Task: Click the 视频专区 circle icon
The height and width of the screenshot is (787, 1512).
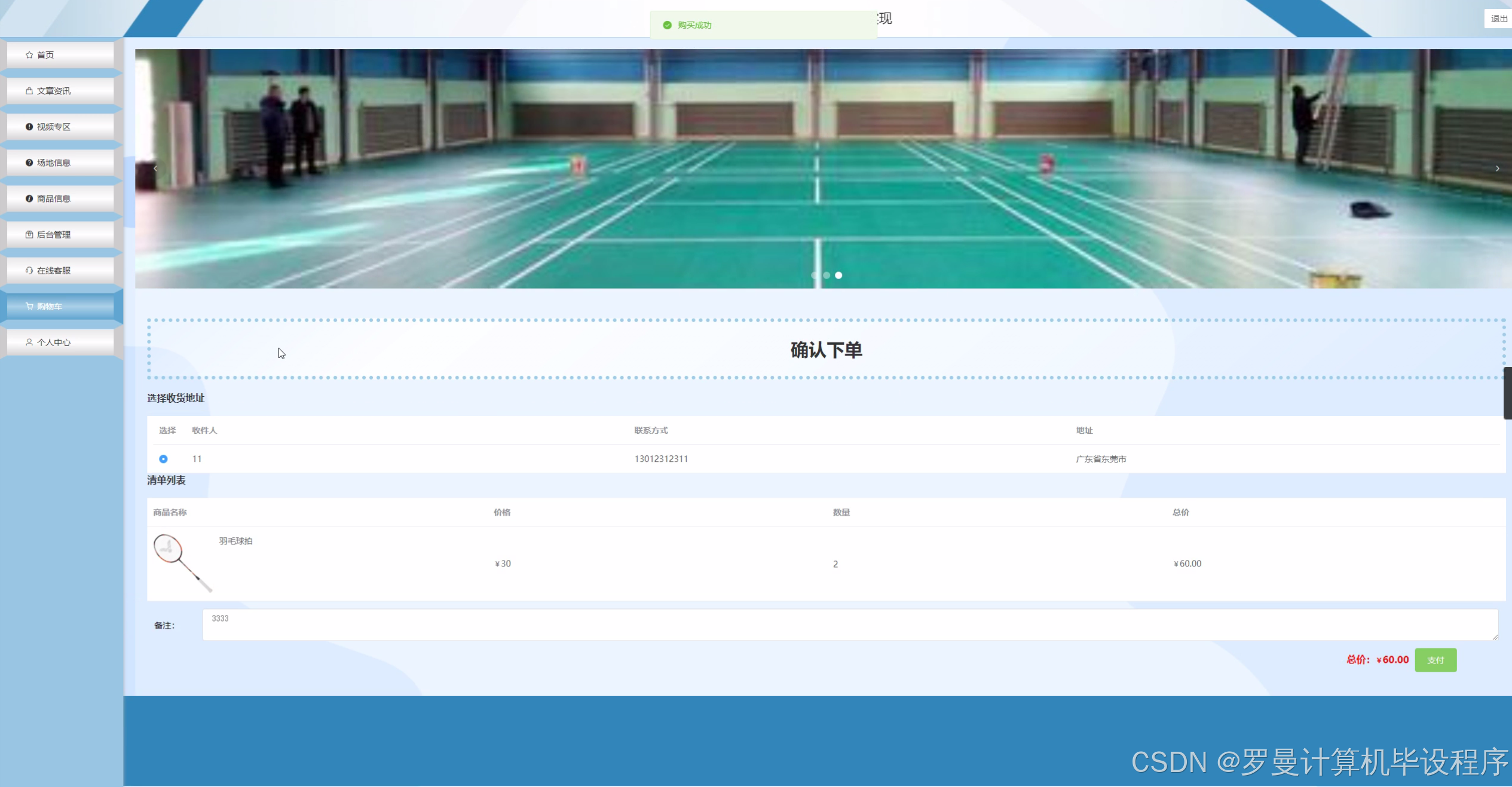Action: [29, 127]
